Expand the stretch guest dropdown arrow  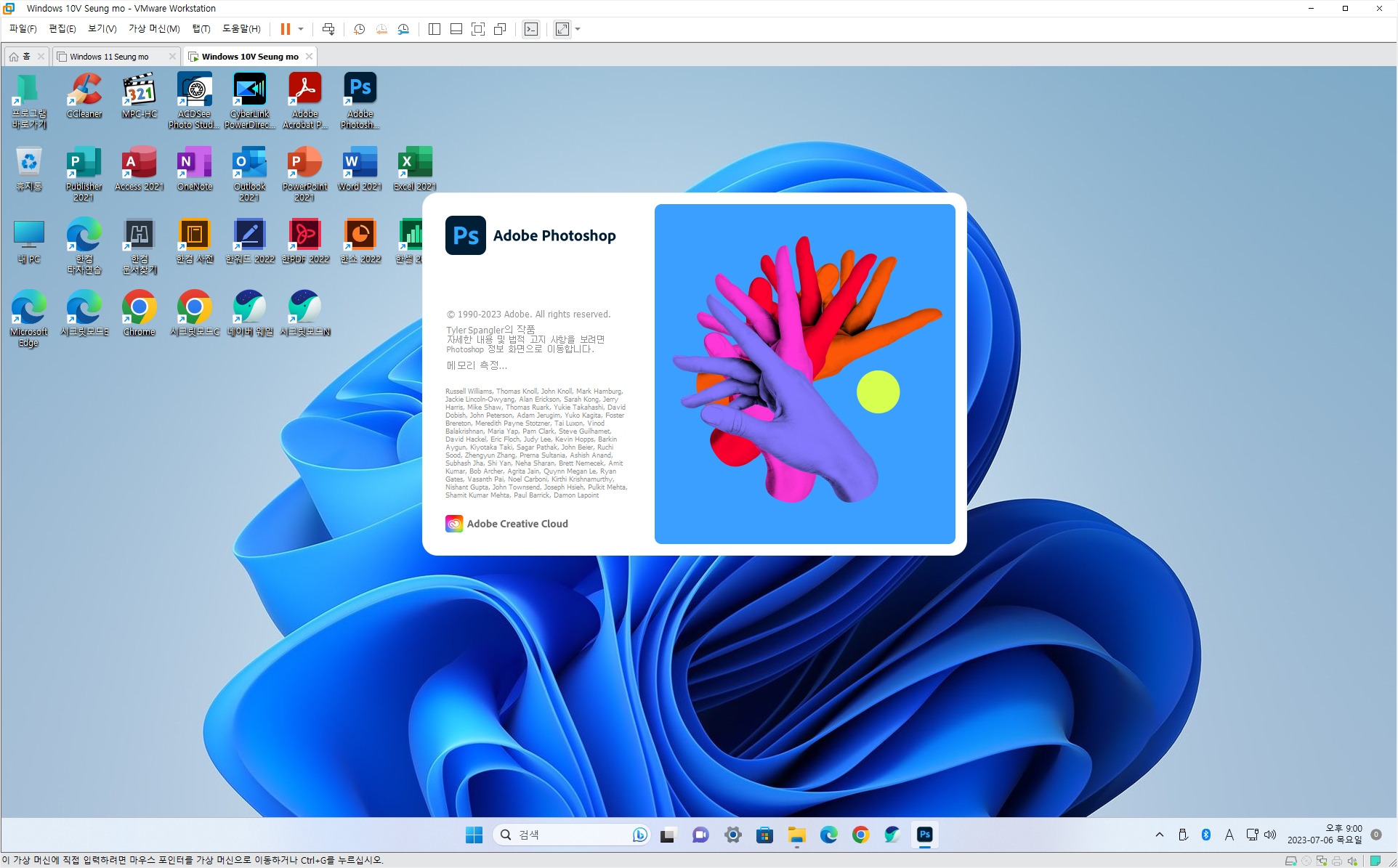(578, 29)
